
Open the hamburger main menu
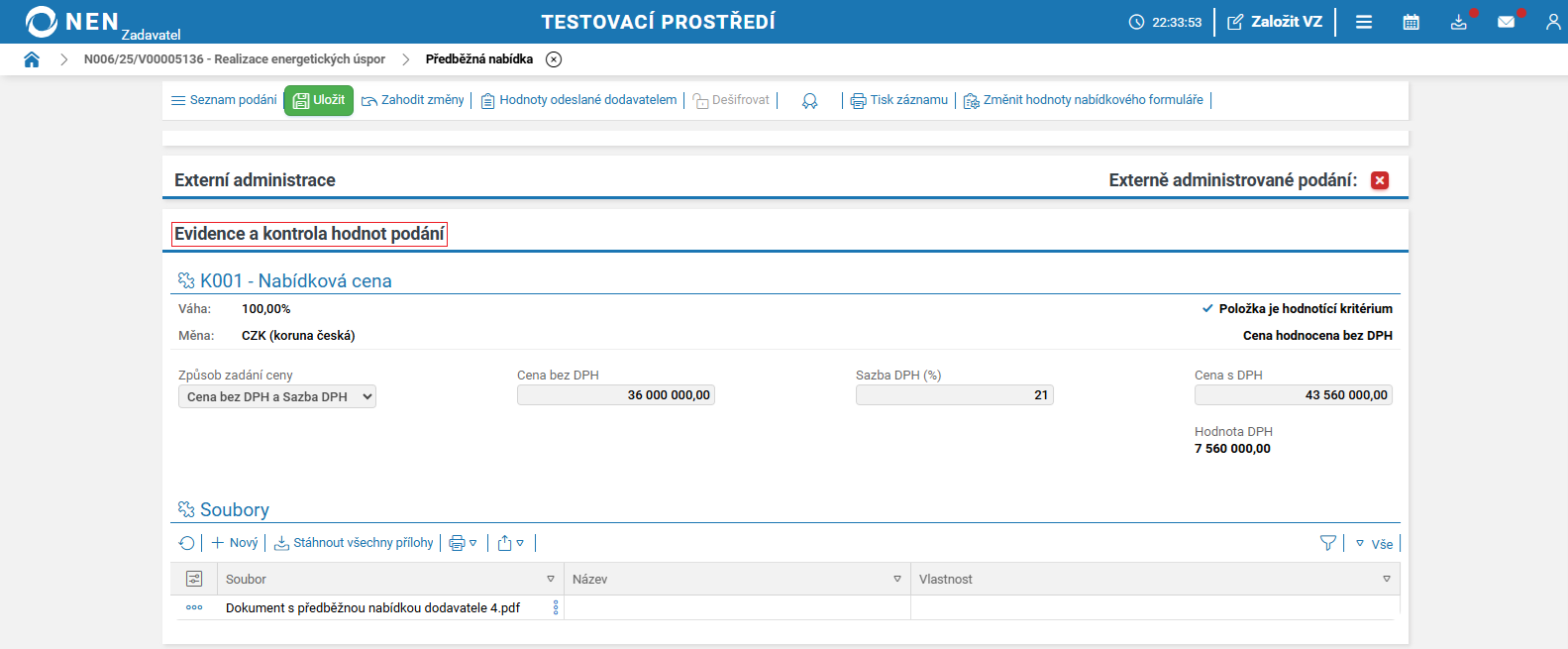pyautogui.click(x=1364, y=22)
